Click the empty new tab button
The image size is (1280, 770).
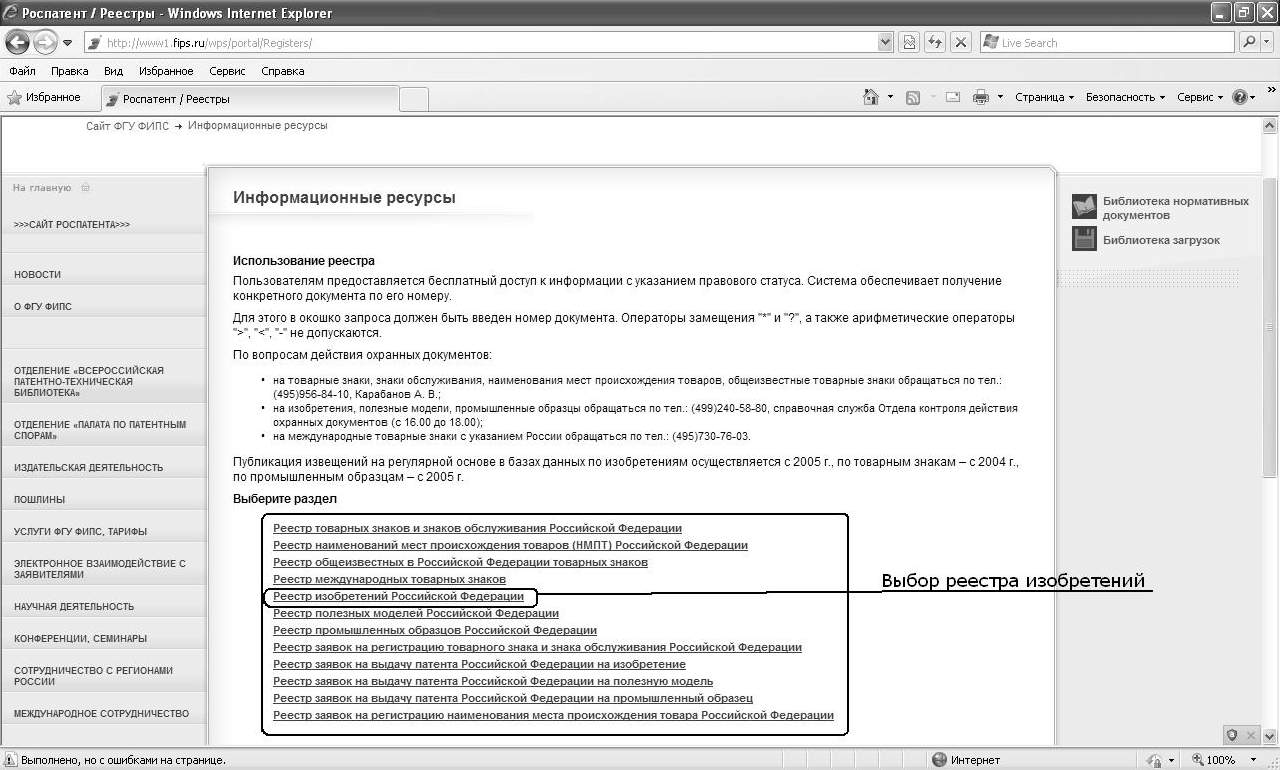coord(414,99)
